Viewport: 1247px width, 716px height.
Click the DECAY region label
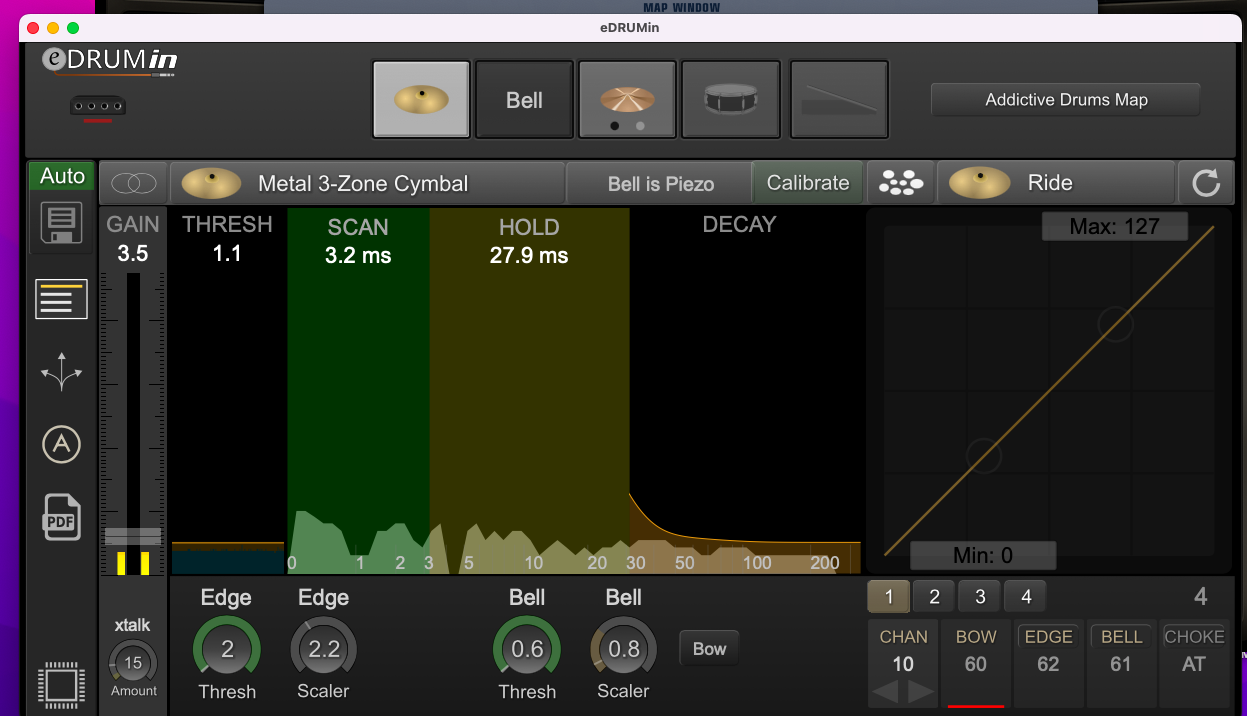(739, 225)
